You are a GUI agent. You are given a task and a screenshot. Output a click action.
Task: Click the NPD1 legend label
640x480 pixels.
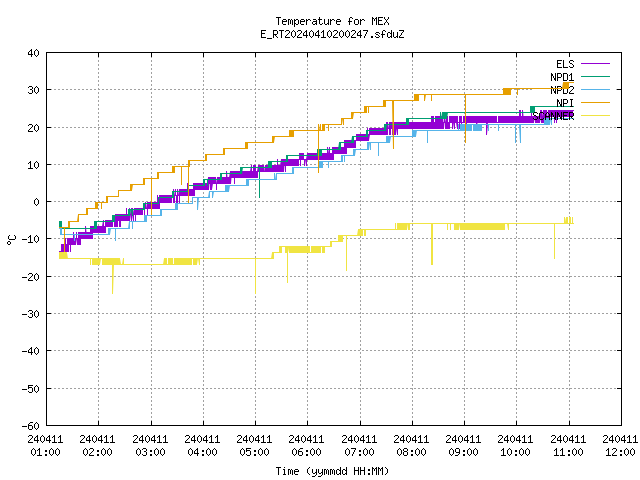click(x=562, y=77)
